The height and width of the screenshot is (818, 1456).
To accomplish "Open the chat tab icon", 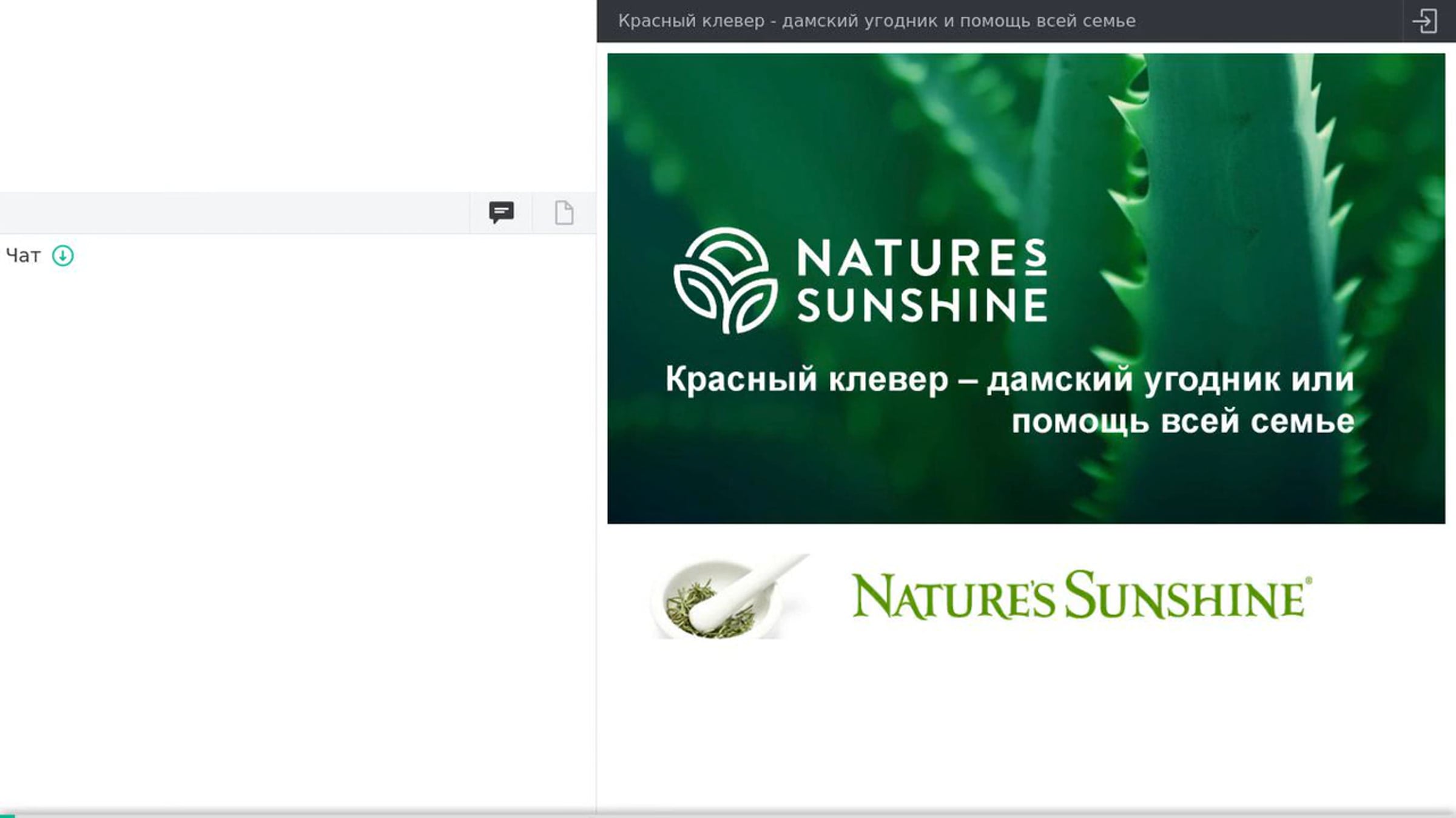I will coord(501,212).
